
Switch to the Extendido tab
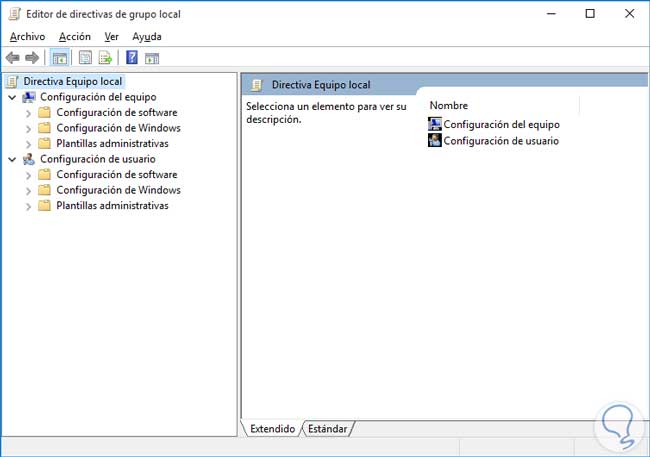tap(272, 429)
